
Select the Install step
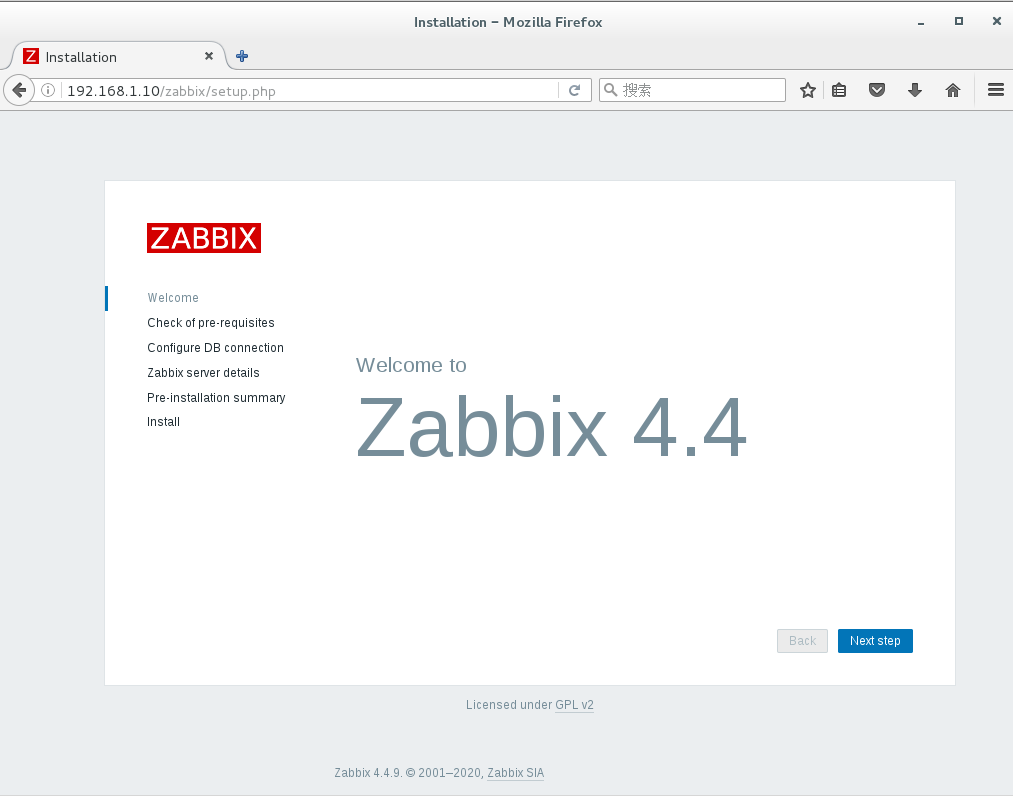click(163, 422)
